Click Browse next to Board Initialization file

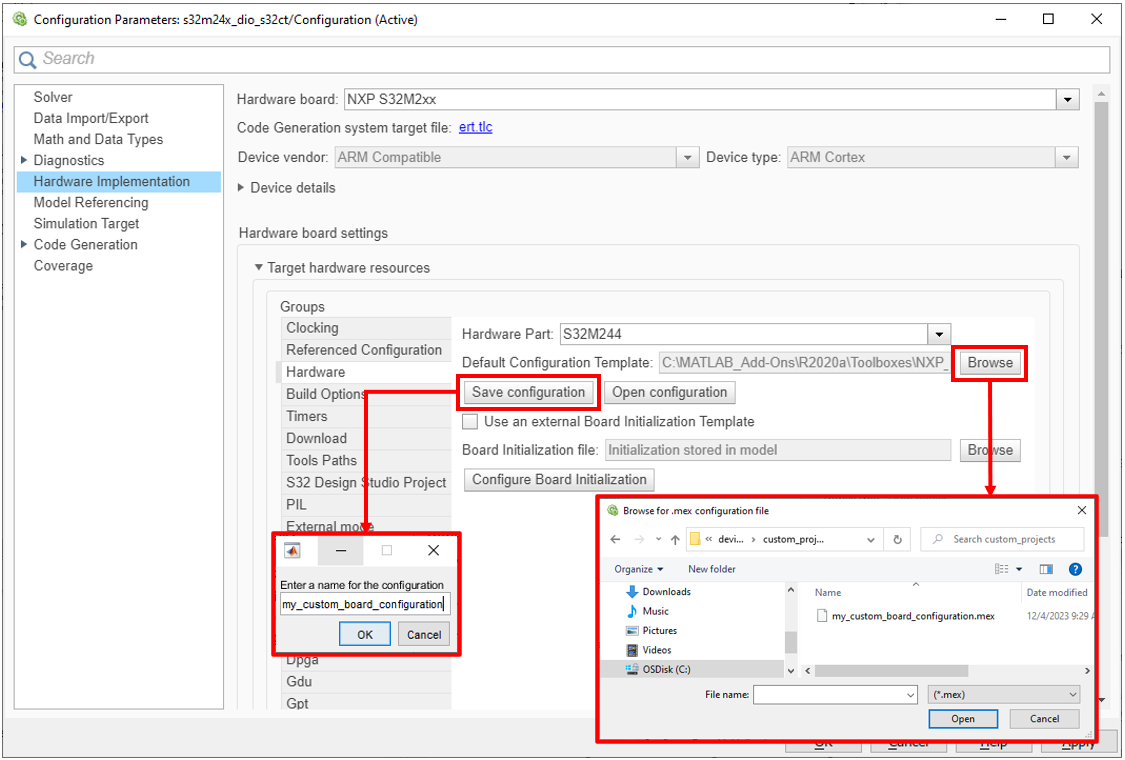[x=990, y=450]
